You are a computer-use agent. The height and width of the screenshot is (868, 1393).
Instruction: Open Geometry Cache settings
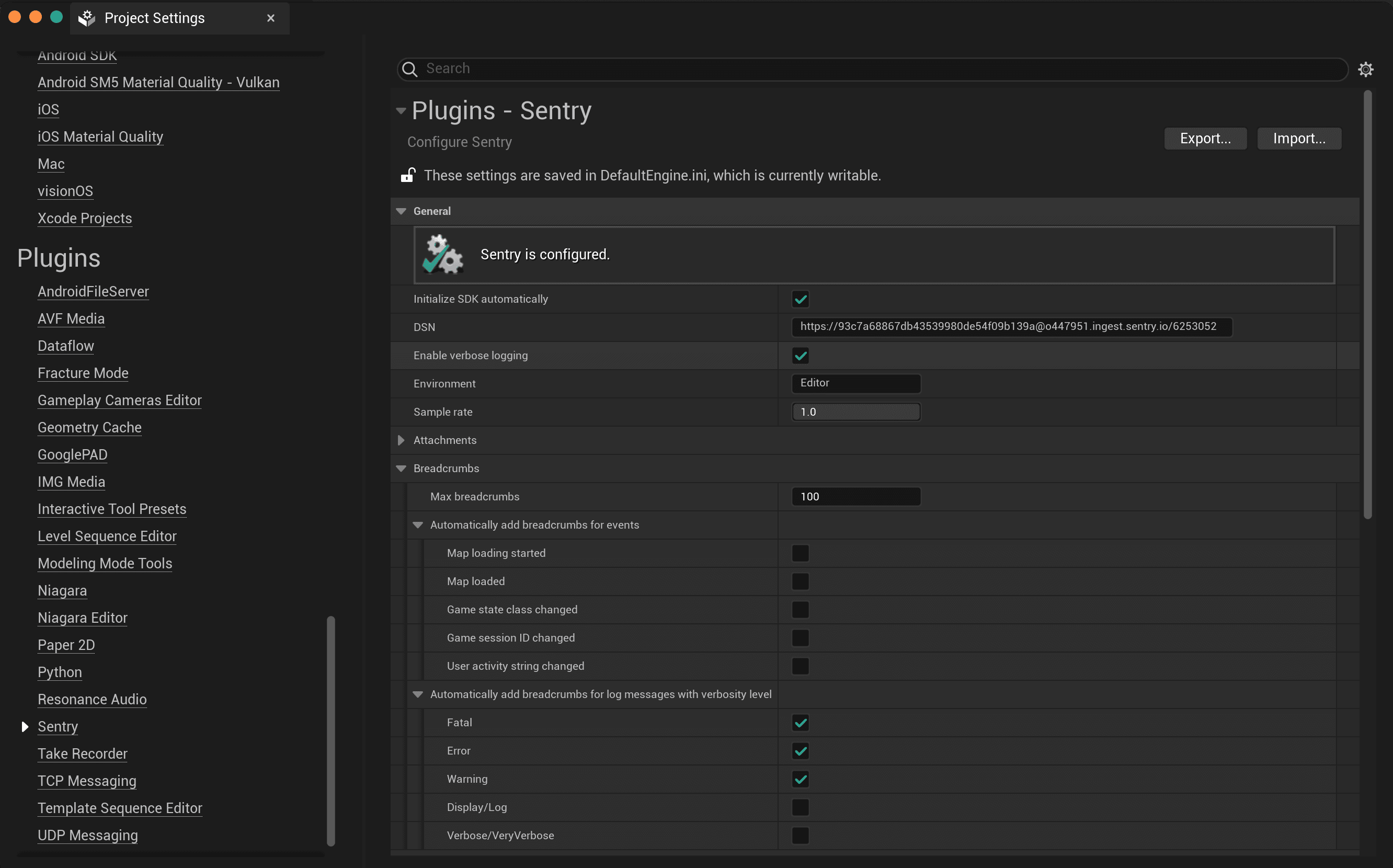(x=89, y=428)
